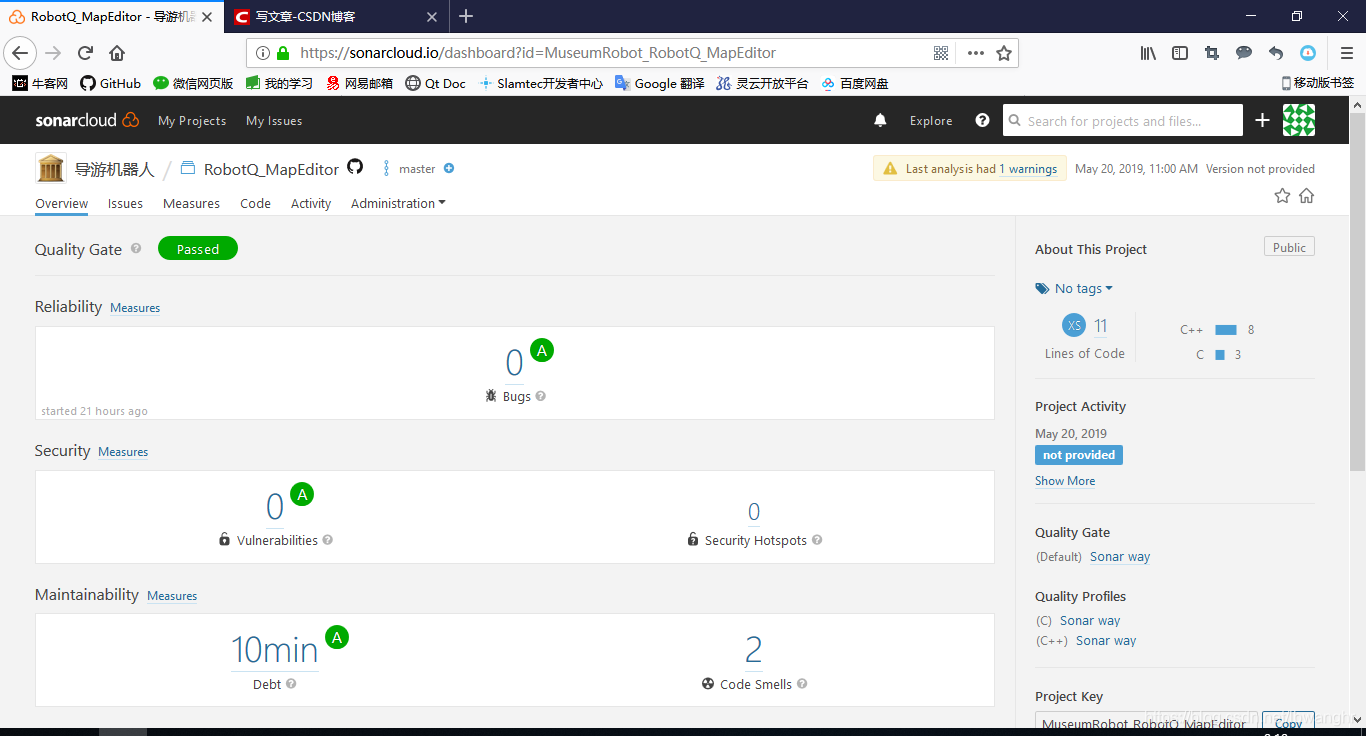Open the Measures tab

(191, 203)
